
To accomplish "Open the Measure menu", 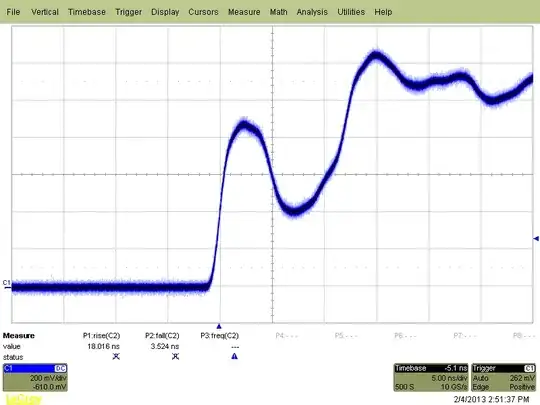I will point(244,12).
